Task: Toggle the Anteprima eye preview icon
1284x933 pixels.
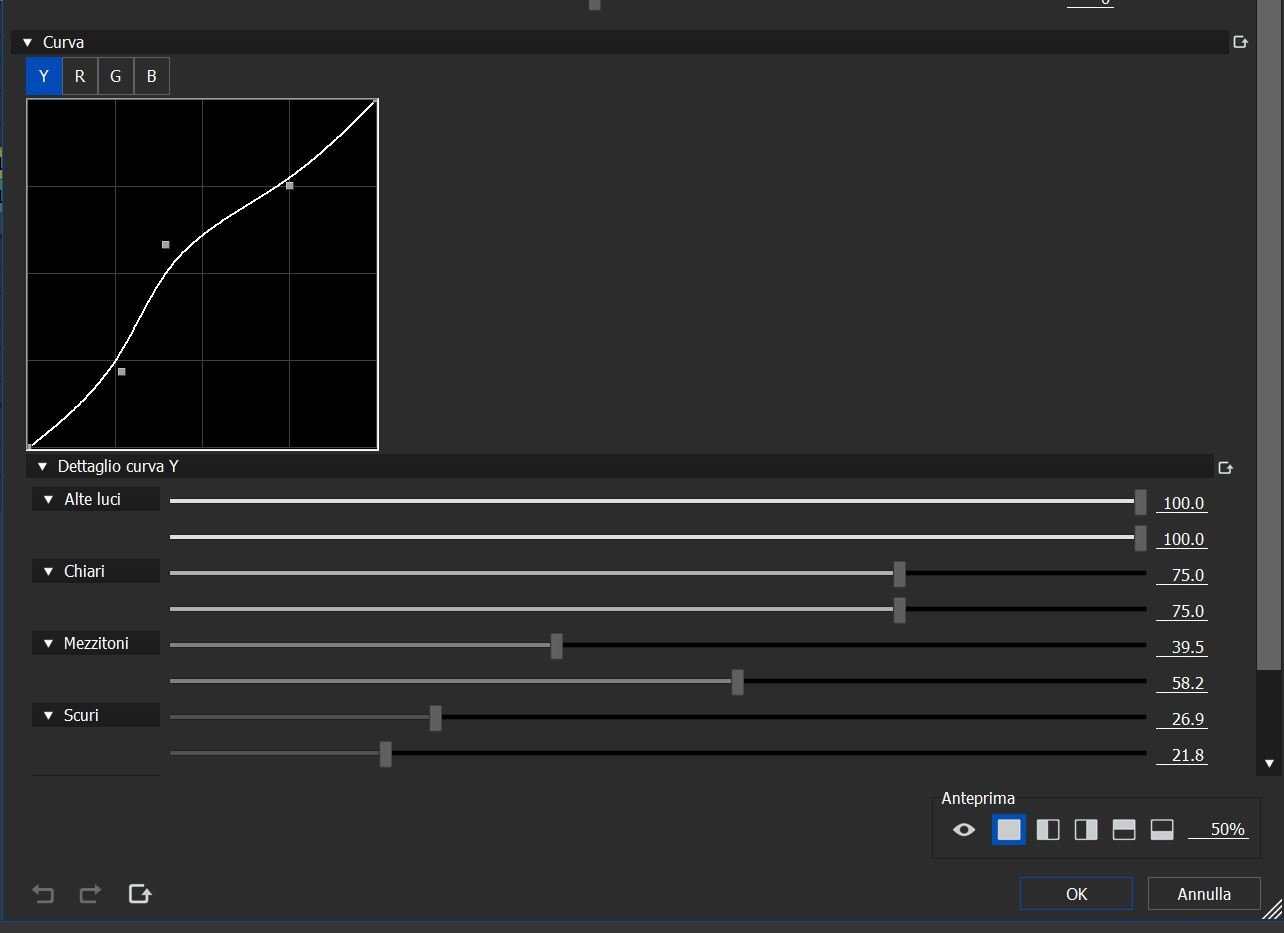Action: coord(964,830)
